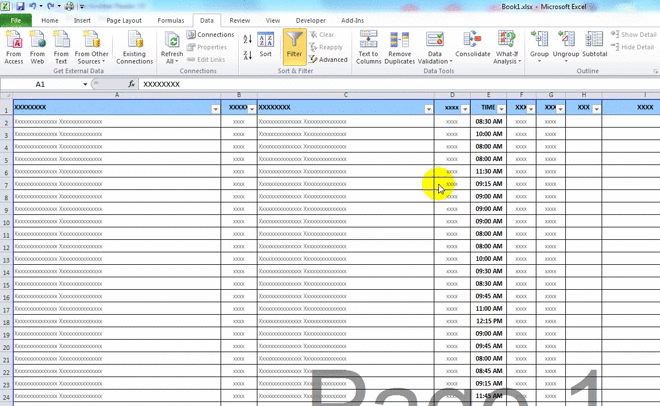Switch to the Formulas tab
Viewport: 660px width, 406px height.
tap(170, 20)
